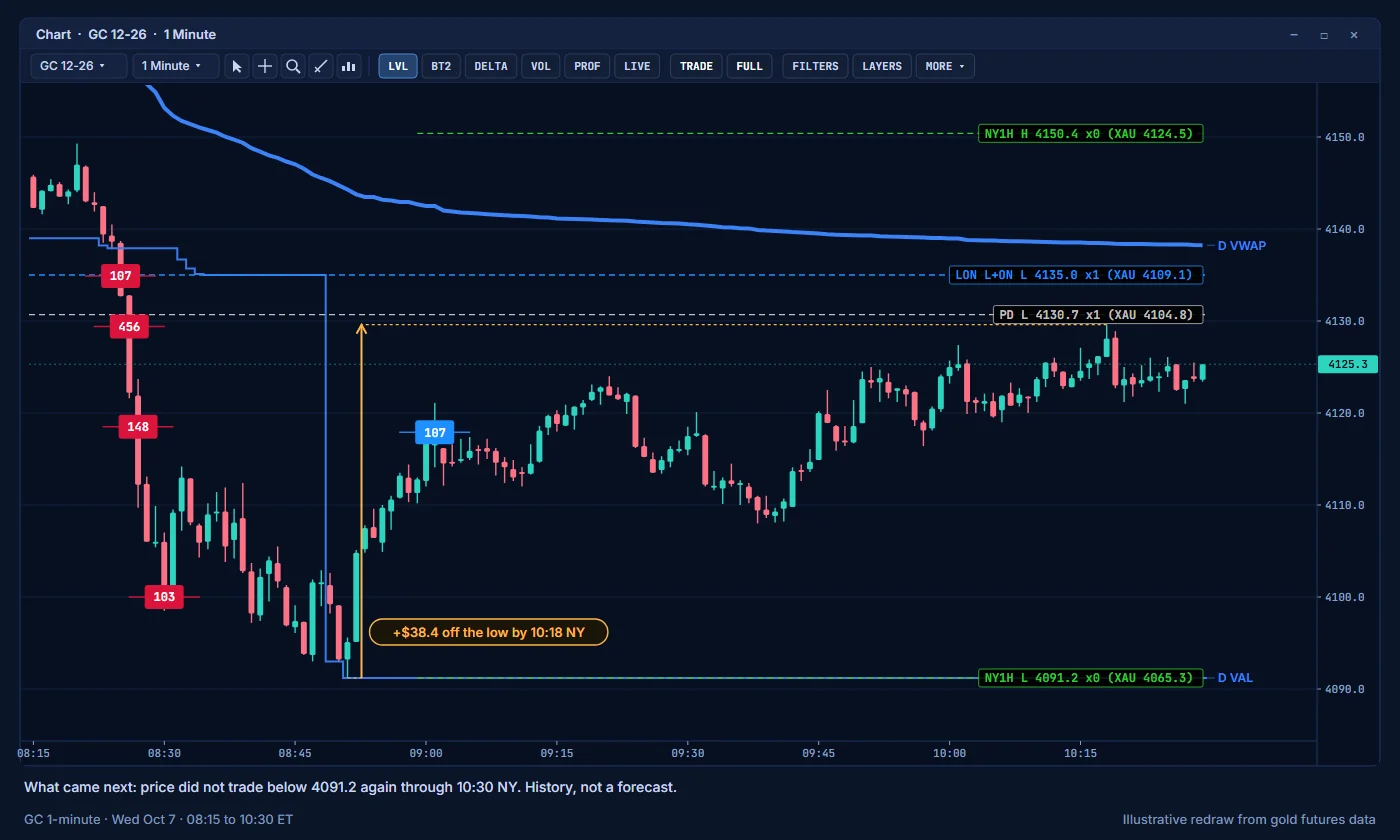Open the 1 Minute timeframe dropdown

177,66
